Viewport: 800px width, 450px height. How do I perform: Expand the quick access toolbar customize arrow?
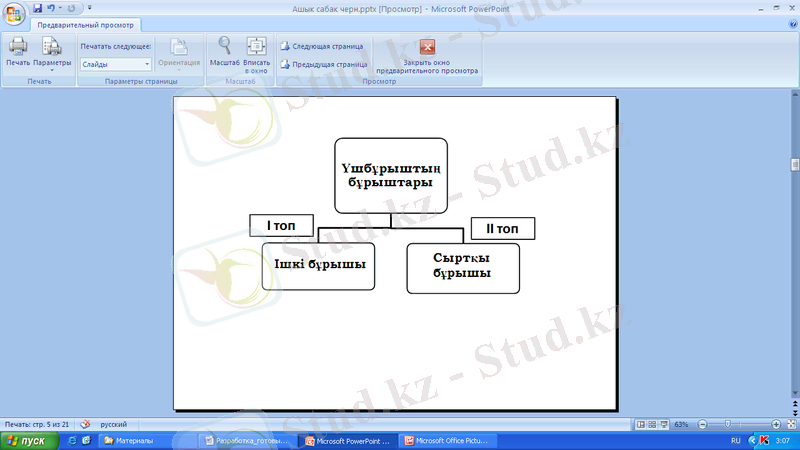pos(89,8)
